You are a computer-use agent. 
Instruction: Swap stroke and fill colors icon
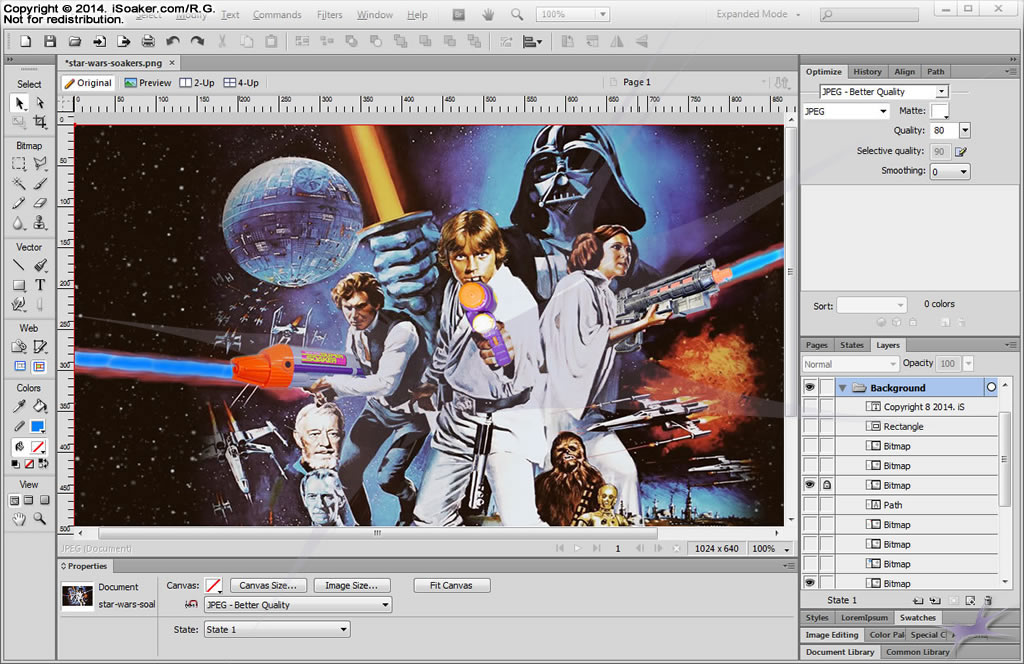(x=43, y=464)
